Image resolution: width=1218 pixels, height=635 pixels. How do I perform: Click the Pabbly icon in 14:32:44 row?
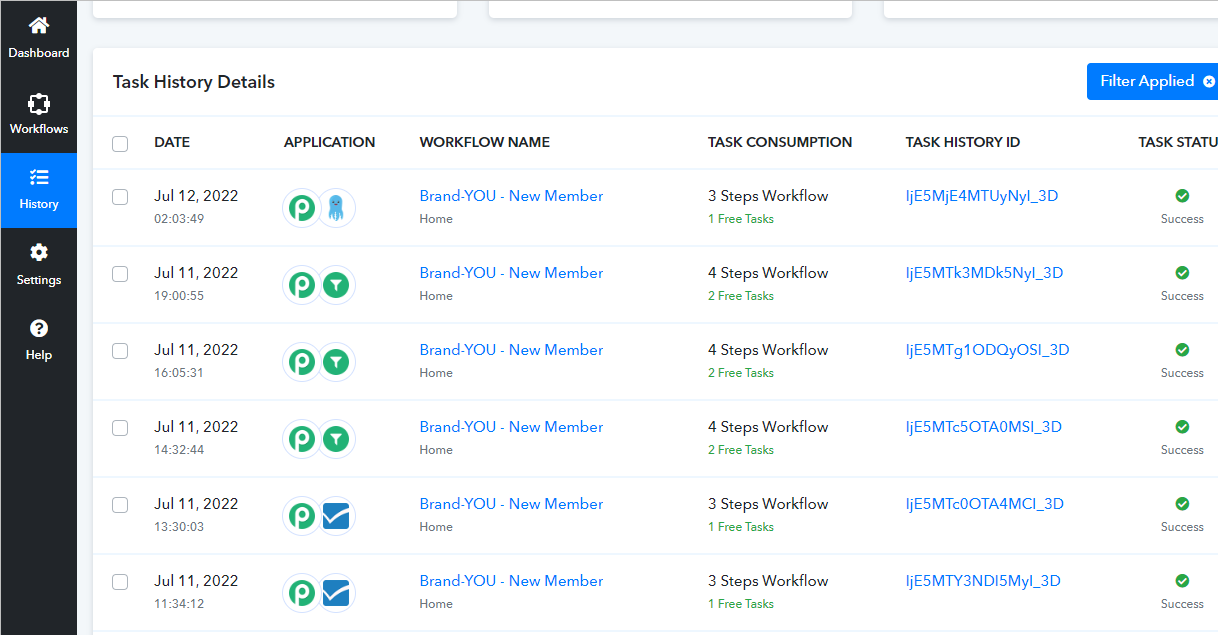[x=302, y=439]
